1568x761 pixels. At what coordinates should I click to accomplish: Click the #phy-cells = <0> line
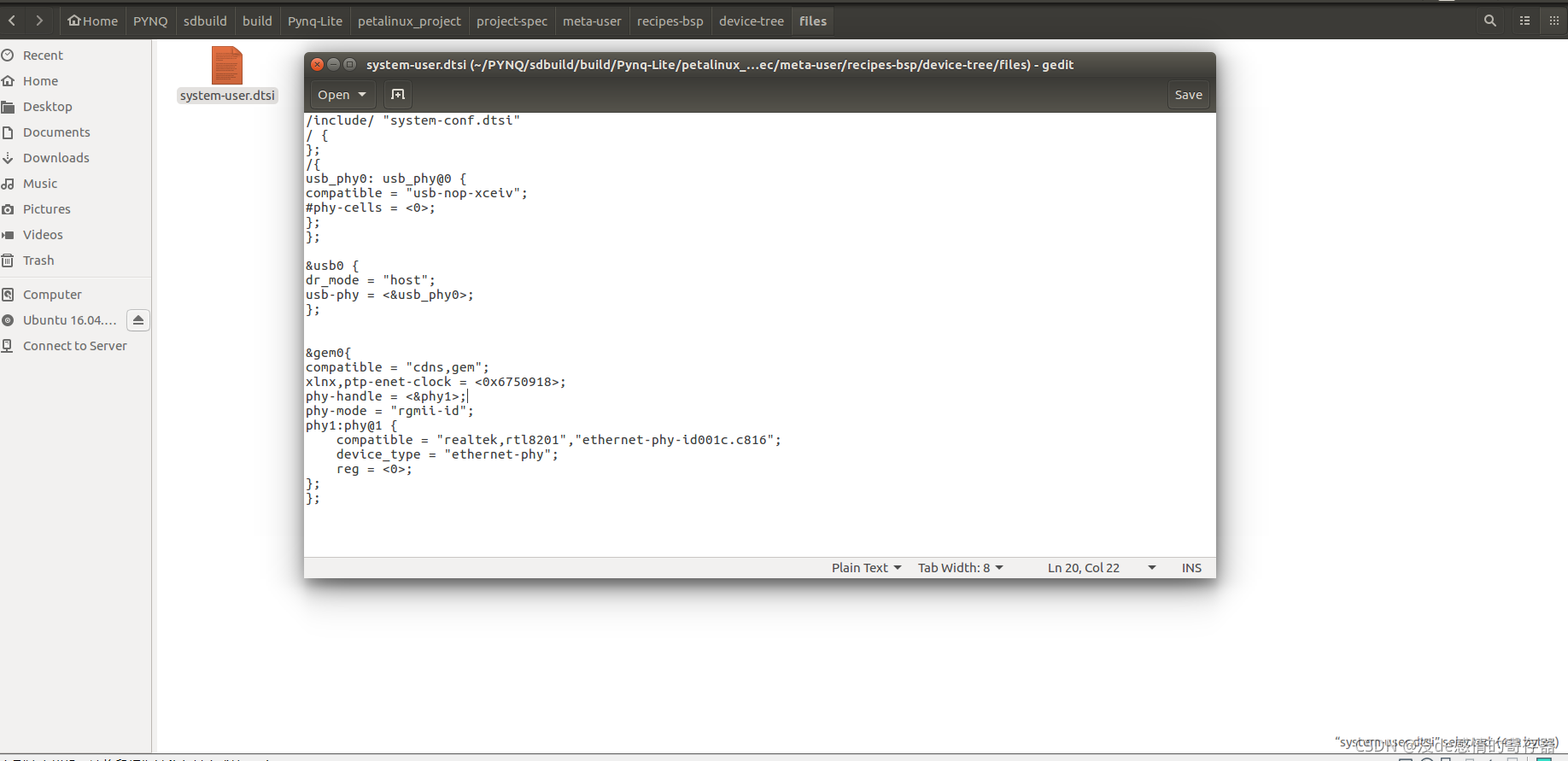371,208
